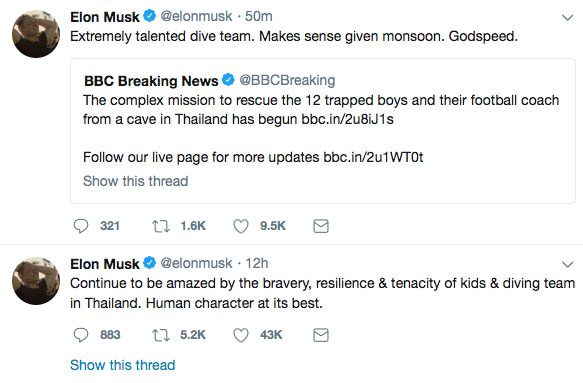Open the BBC Breaking News profile name

tap(151, 81)
